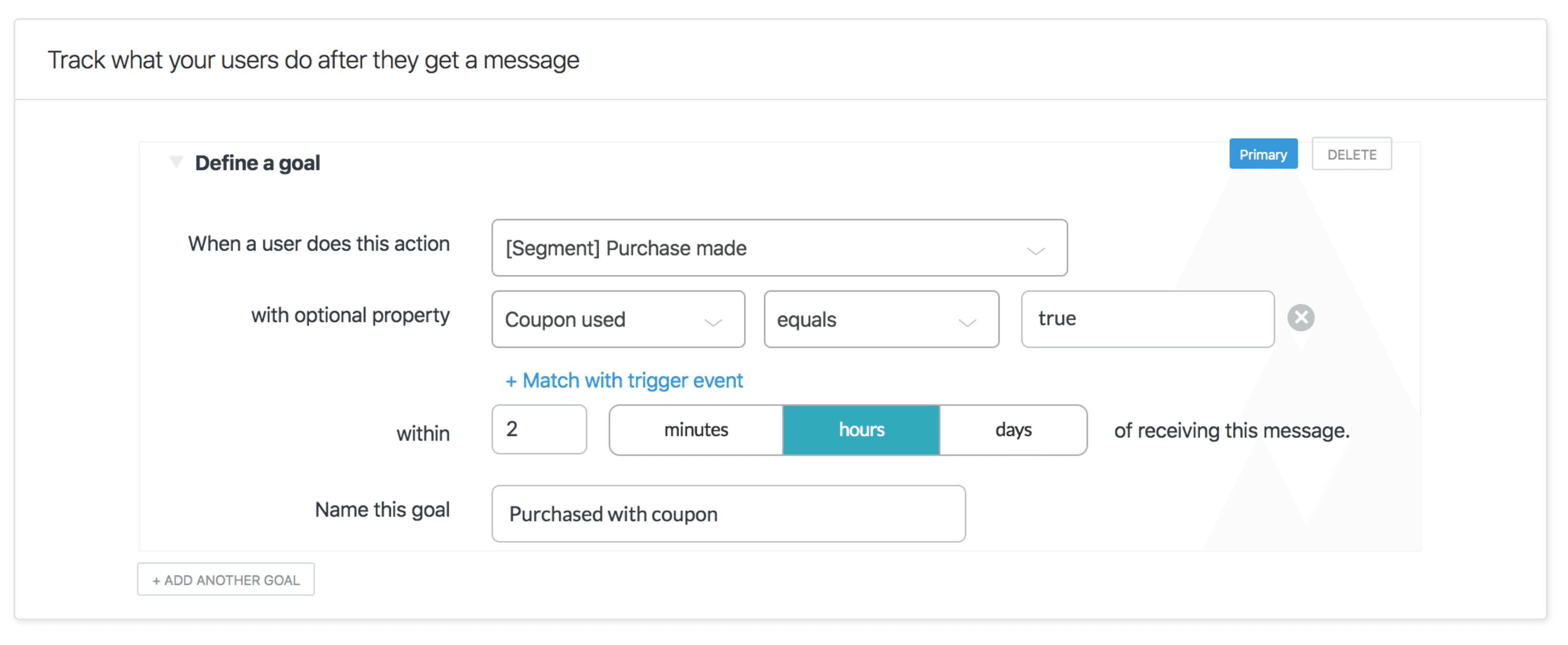Viewport: 1568px width, 645px height.
Task: Click the goal name field Purchased with coupon
Action: pyautogui.click(x=728, y=513)
